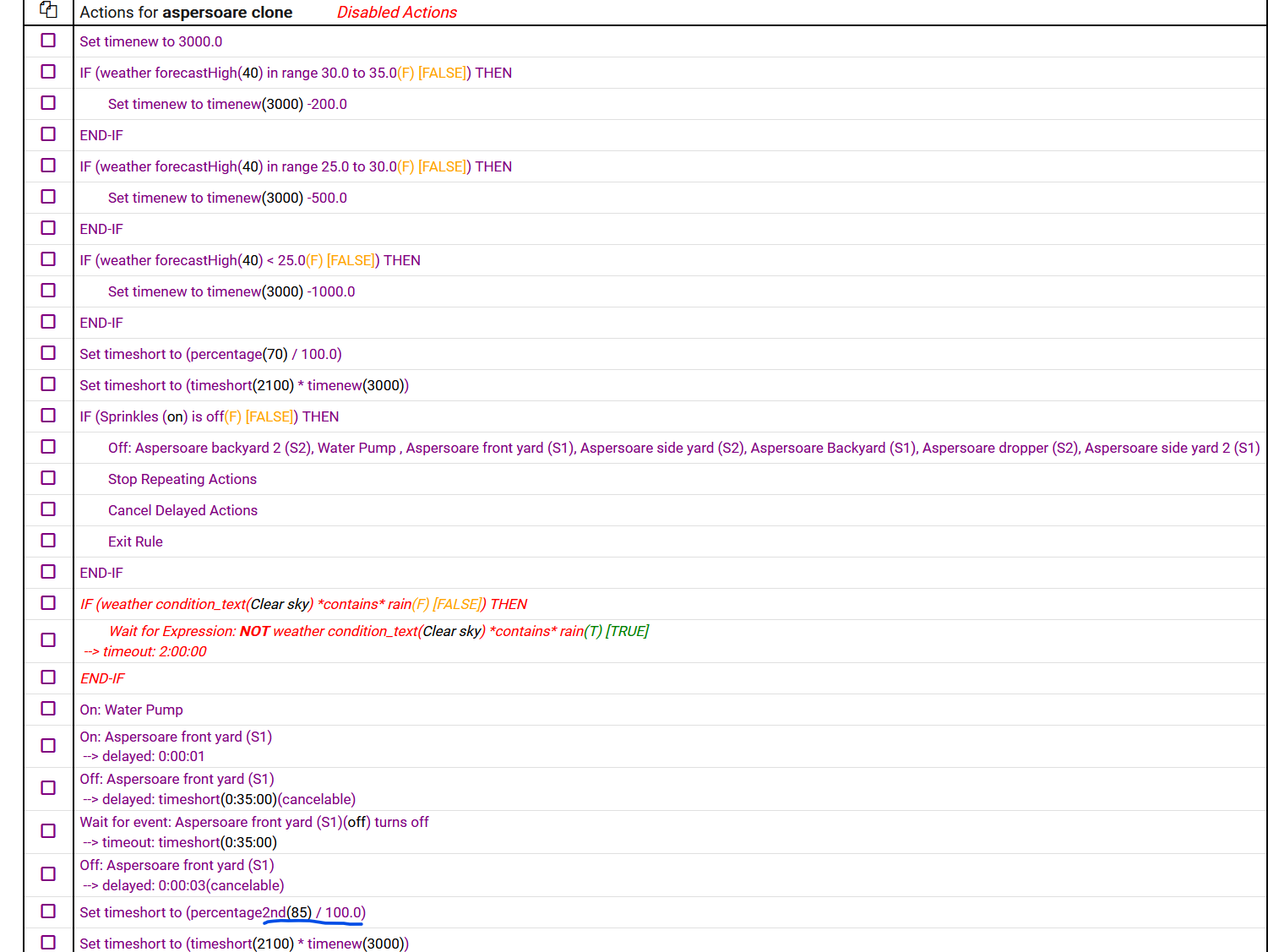
Task: Open Set timeshort to percentage(70) / 100.0
Action: [210, 354]
